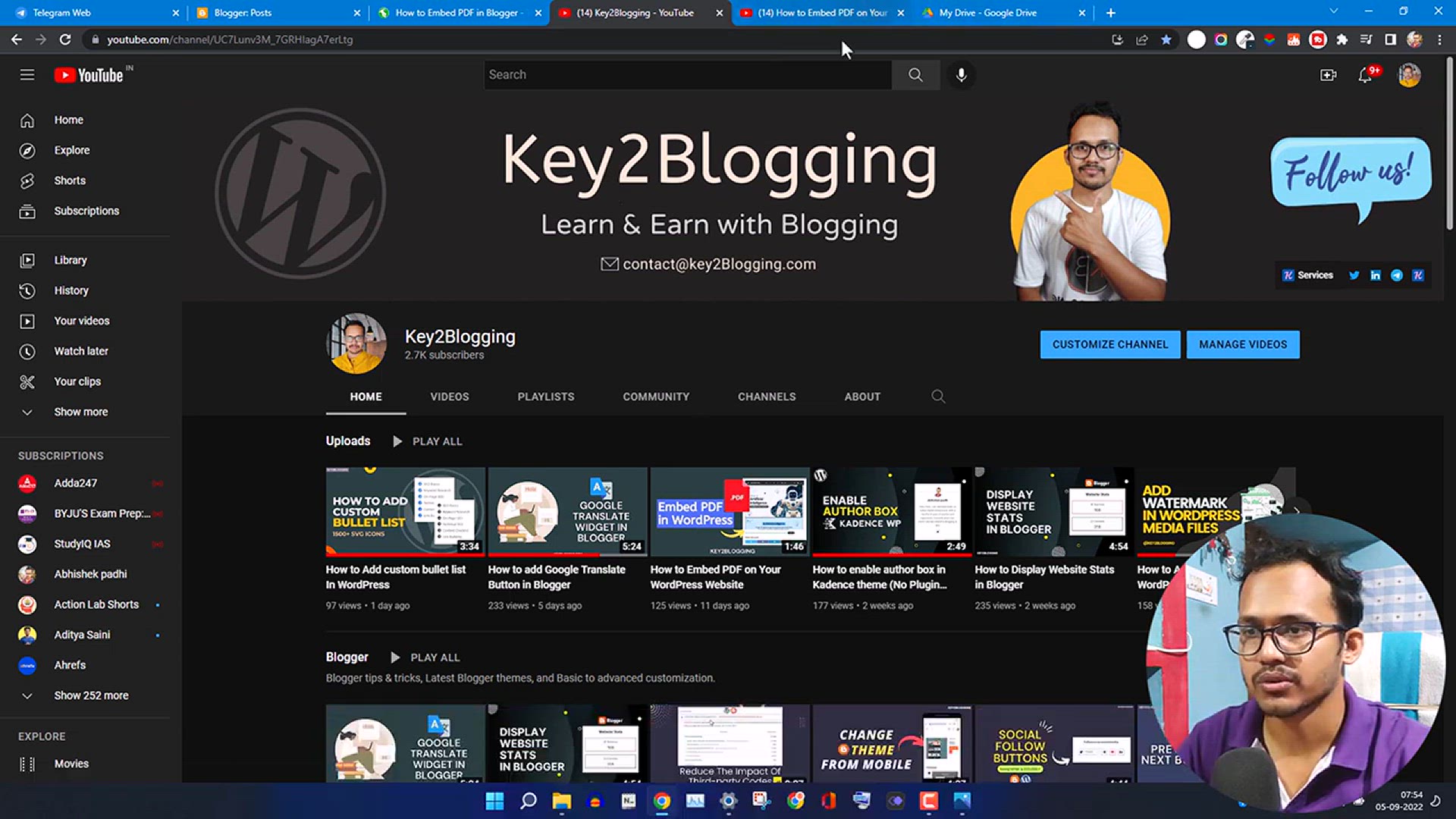Open the VIDEOS channel tab
Screen dimensions: 1456x819
coord(450,396)
